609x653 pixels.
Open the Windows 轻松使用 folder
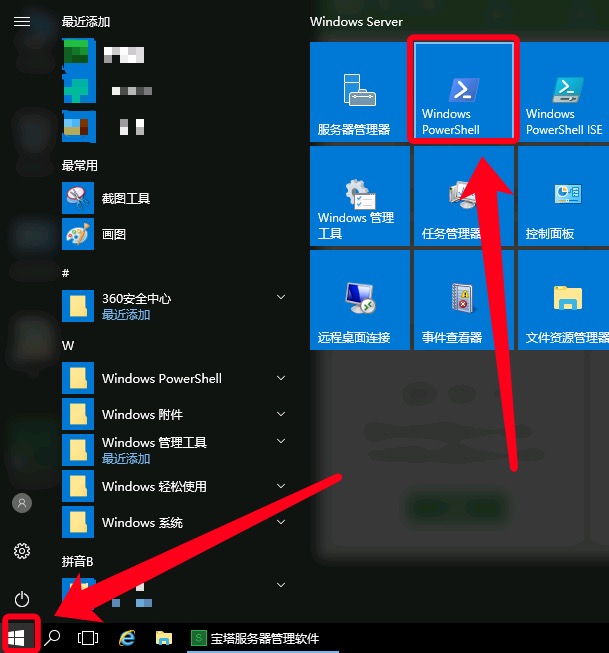[x=175, y=486]
